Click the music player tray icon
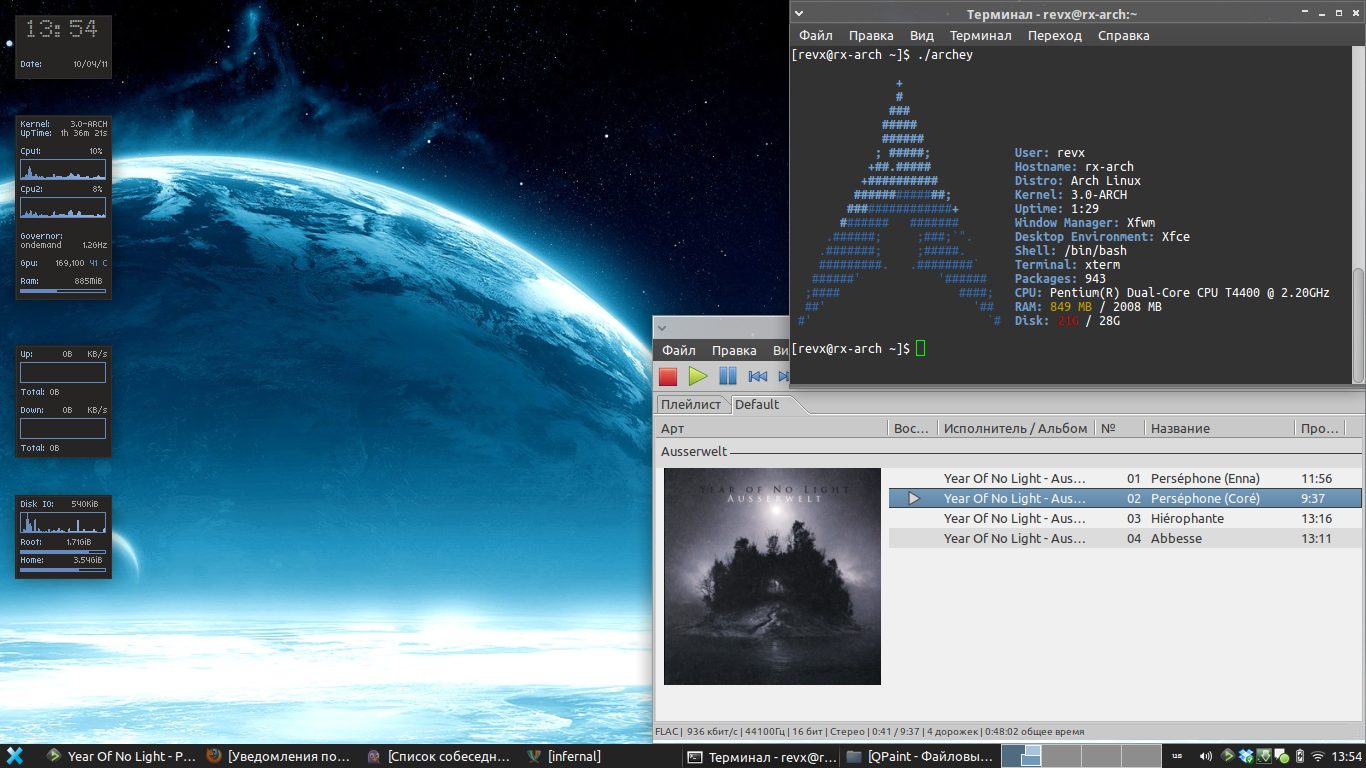 [1228, 756]
